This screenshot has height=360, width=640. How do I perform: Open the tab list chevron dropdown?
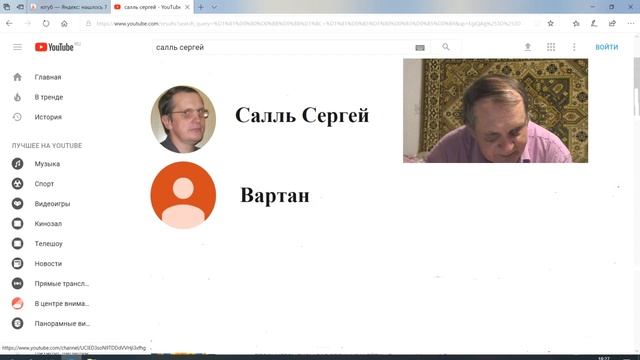tap(214, 7)
